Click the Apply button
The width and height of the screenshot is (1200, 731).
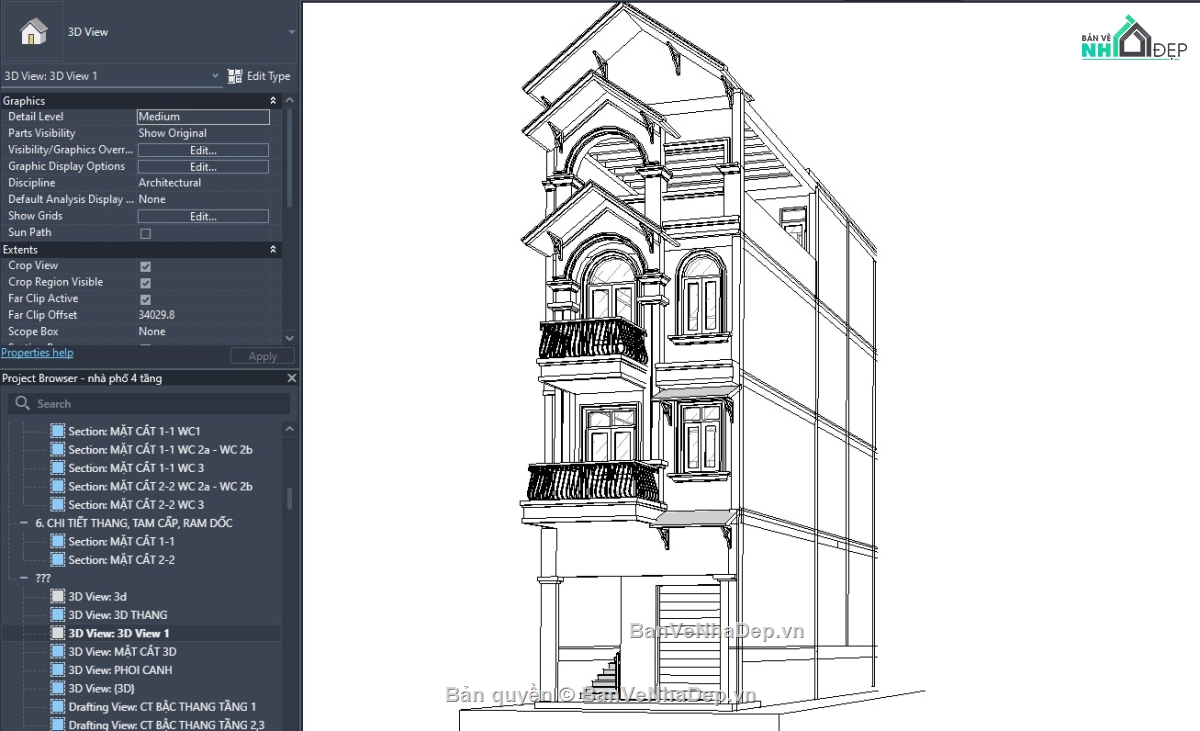[262, 356]
